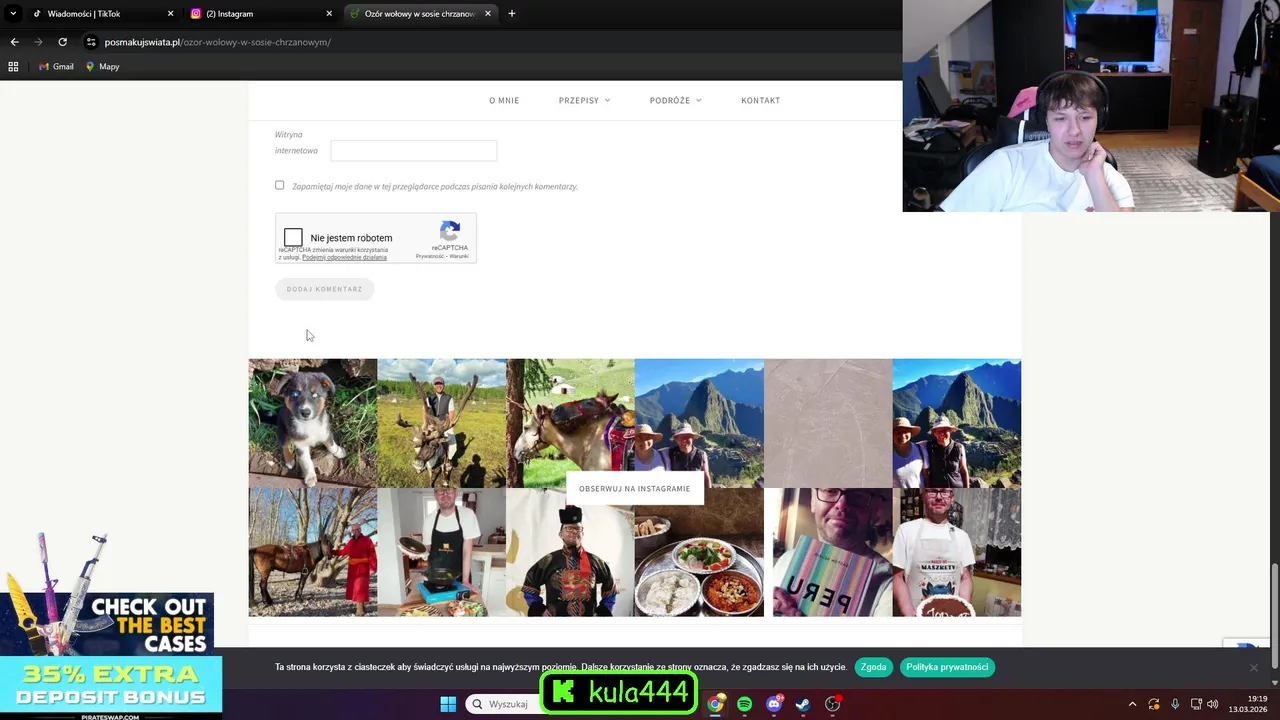The image size is (1280, 720).
Task: Open the reindeer rider Instagram photo
Action: pyautogui.click(x=442, y=423)
